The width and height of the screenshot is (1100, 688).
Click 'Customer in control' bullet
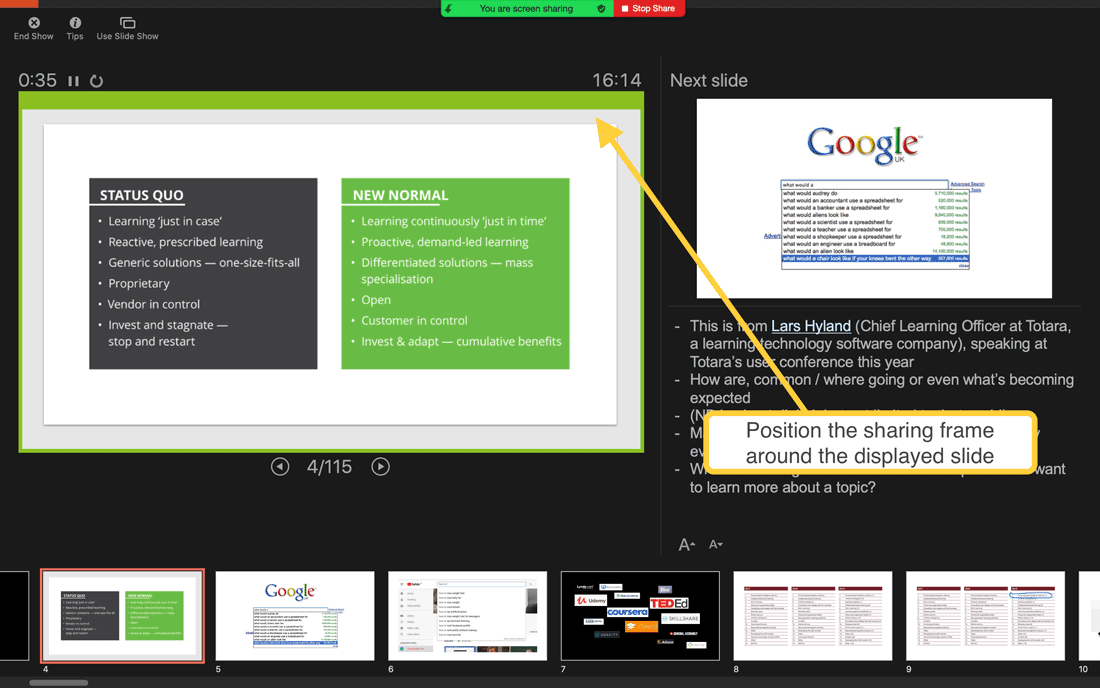pyautogui.click(x=414, y=321)
